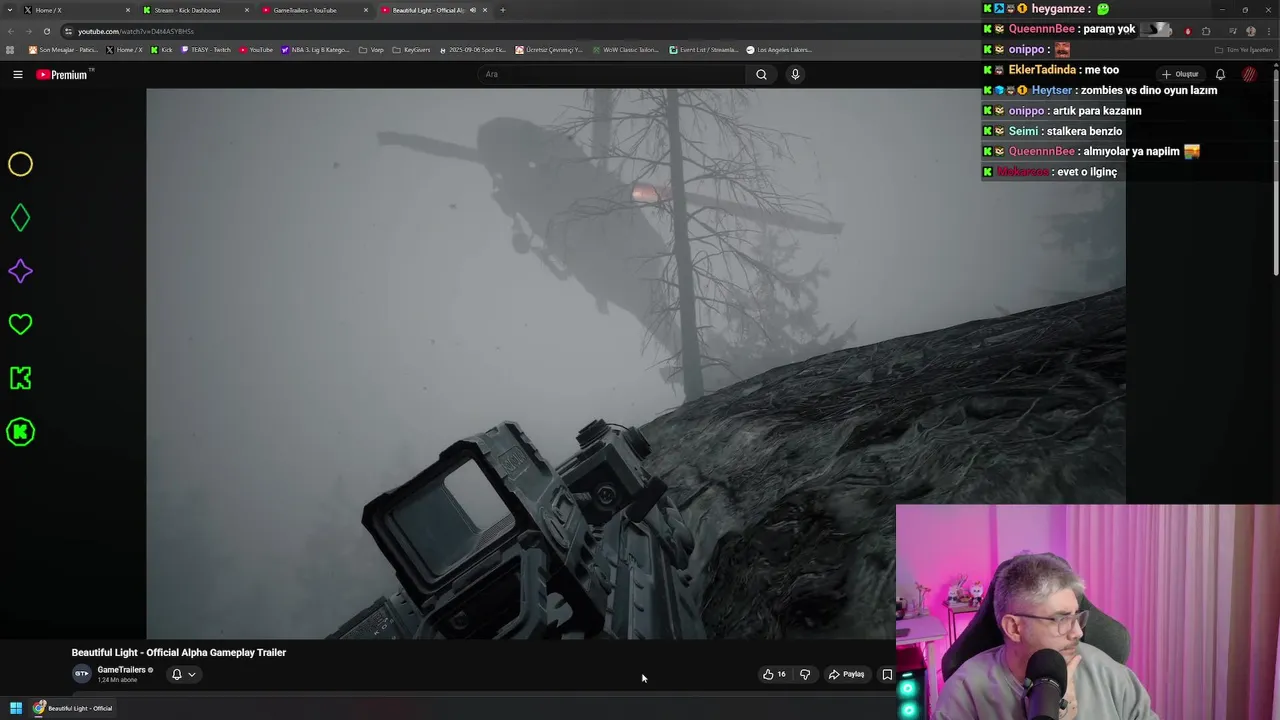Expand the 'Vorp' bookmarks folder
Screen dimensions: 1280x720
click(370, 49)
